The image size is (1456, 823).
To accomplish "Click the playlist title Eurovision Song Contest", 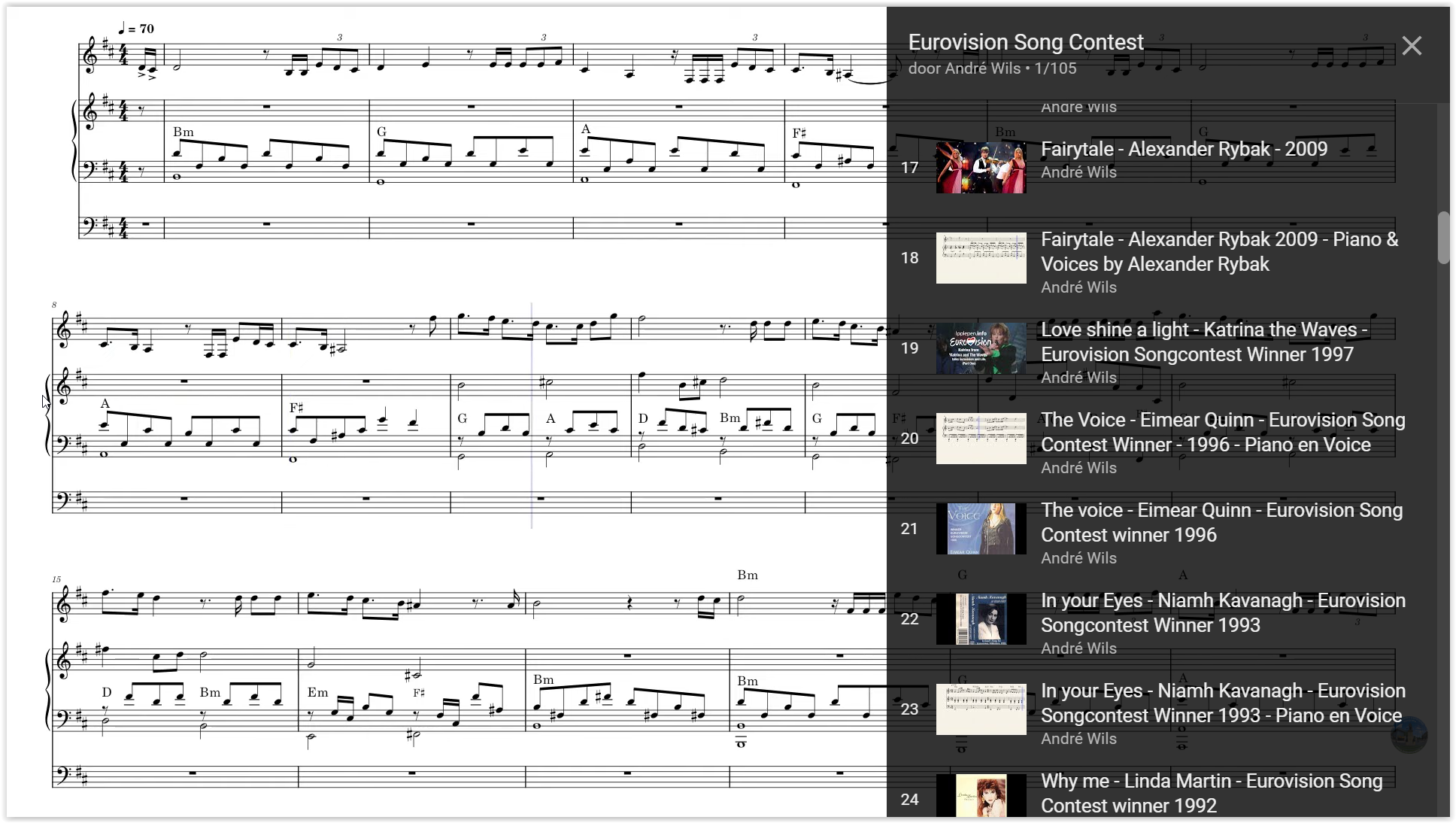I will pos(1026,42).
